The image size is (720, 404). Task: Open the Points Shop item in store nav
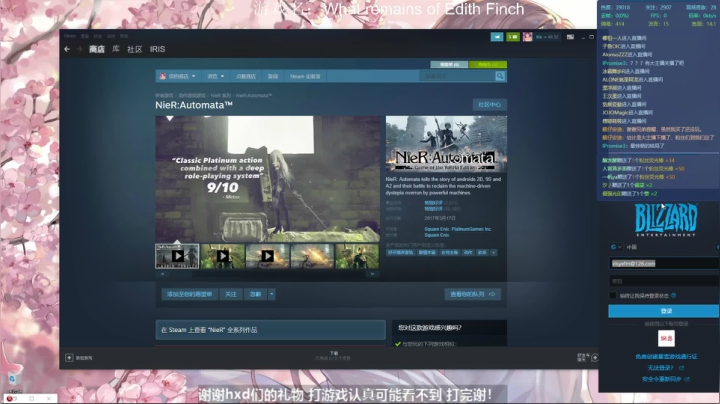point(246,76)
